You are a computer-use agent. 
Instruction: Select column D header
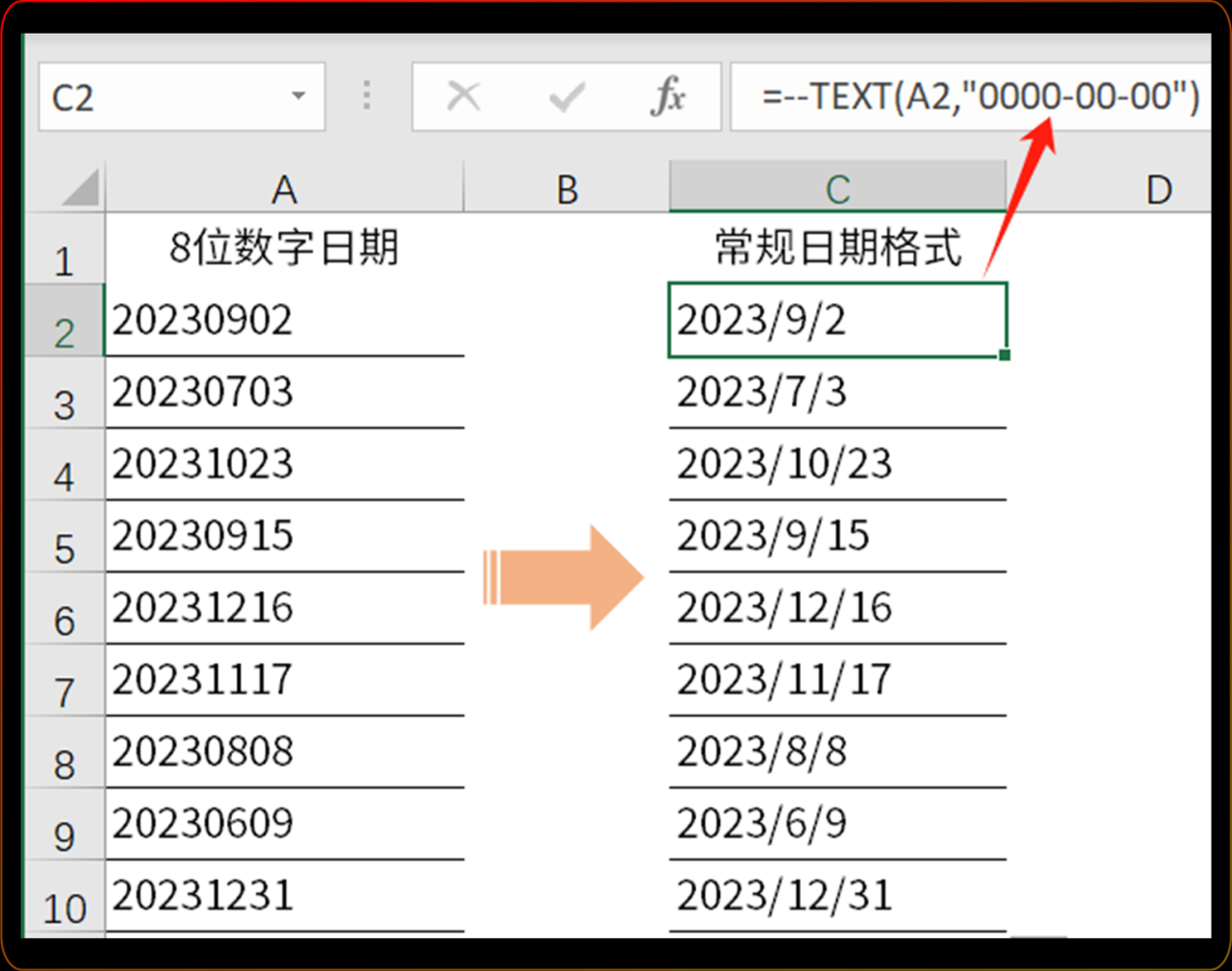coord(1109,189)
